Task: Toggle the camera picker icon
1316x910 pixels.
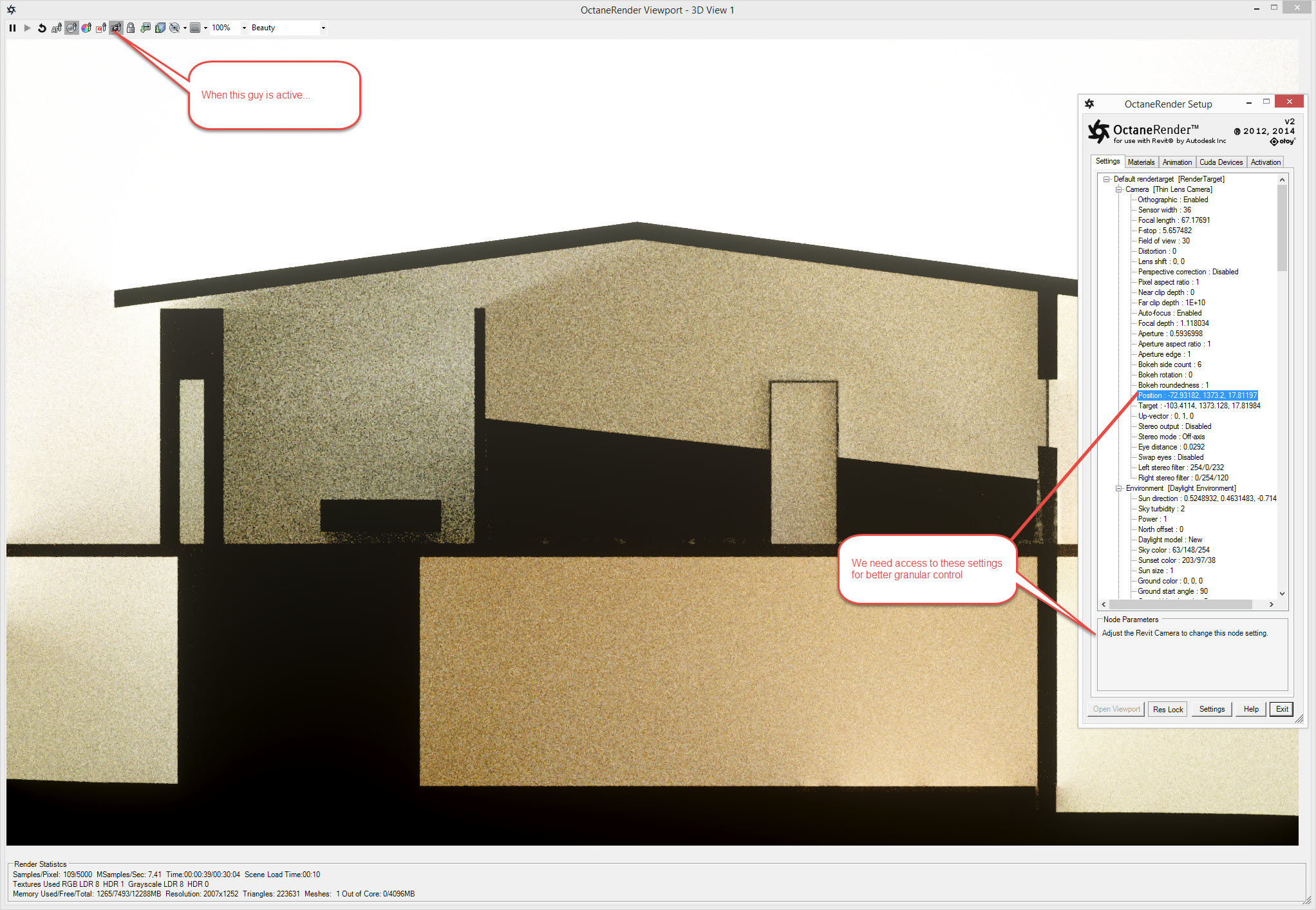Action: [116, 28]
